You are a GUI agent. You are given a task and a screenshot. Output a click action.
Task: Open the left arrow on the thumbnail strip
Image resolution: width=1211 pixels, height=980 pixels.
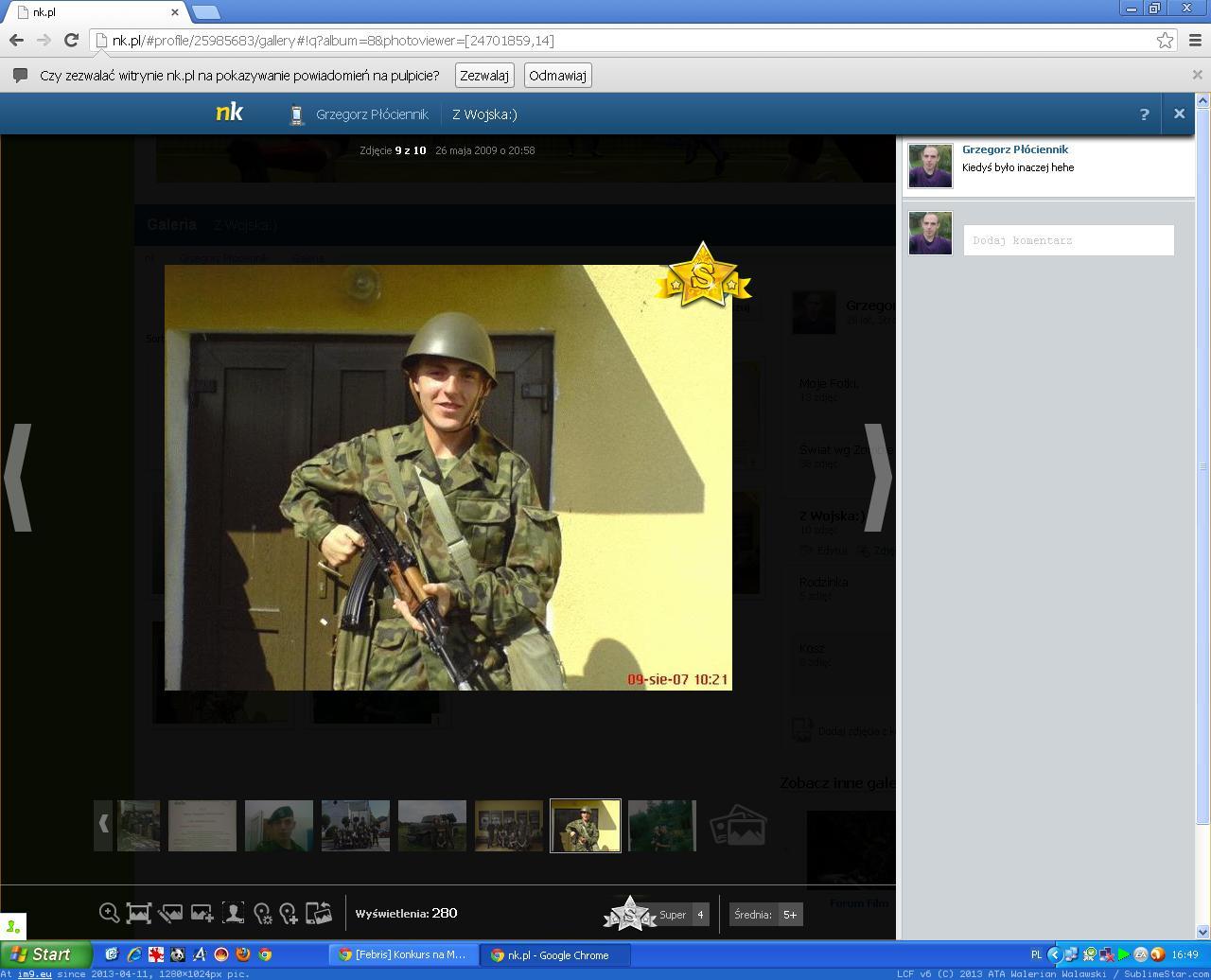pyautogui.click(x=103, y=825)
